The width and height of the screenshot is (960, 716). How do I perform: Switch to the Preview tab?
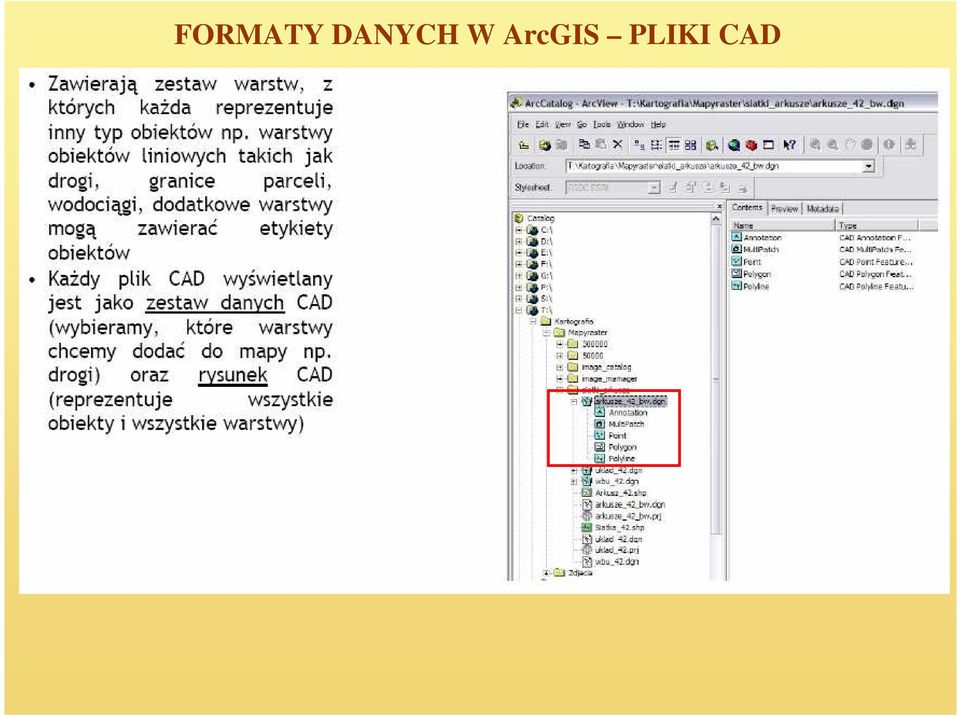(784, 209)
